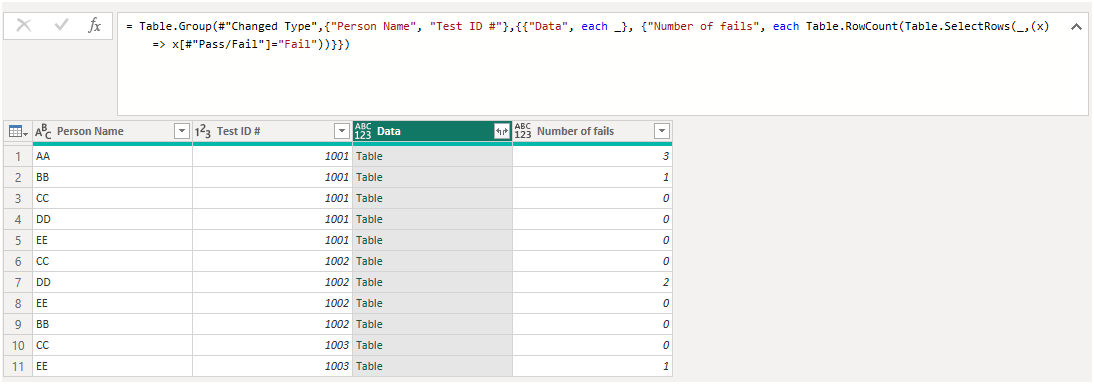Image resolution: width=1094 pixels, height=384 pixels.
Task: Select Test ID 1002 in row 8
Action: tap(272, 303)
